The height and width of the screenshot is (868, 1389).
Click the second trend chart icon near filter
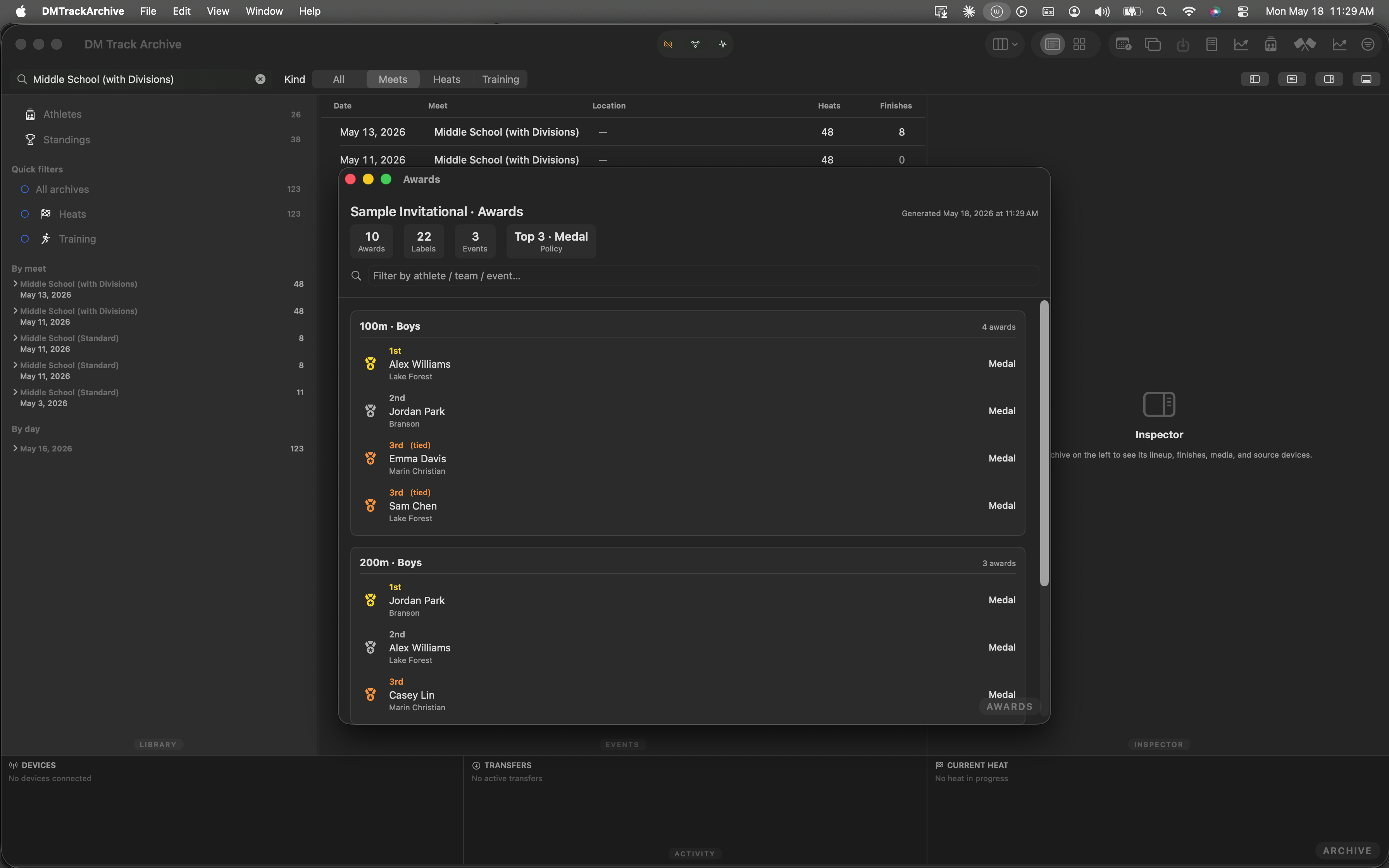coord(1339,44)
